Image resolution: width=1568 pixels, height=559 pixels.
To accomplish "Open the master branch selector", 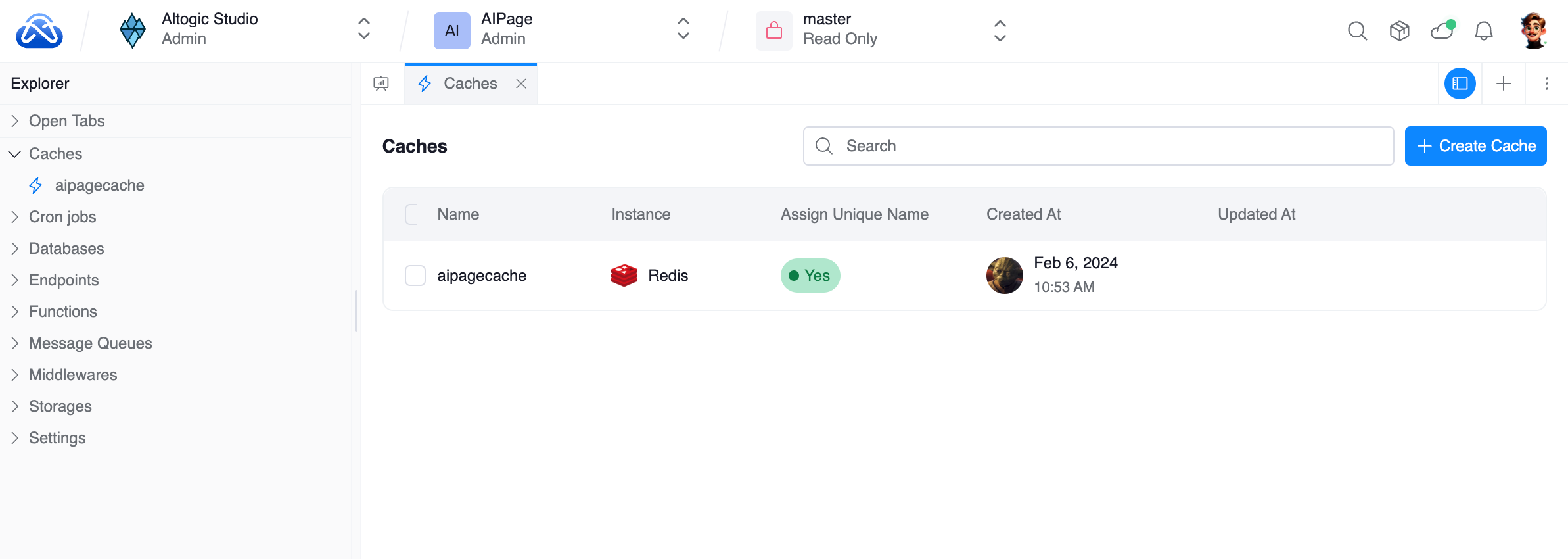I will [881, 30].
